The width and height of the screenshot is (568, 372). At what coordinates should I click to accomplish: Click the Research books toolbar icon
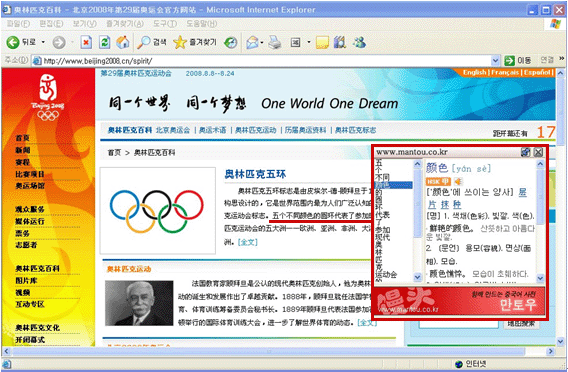pyautogui.click(x=340, y=42)
